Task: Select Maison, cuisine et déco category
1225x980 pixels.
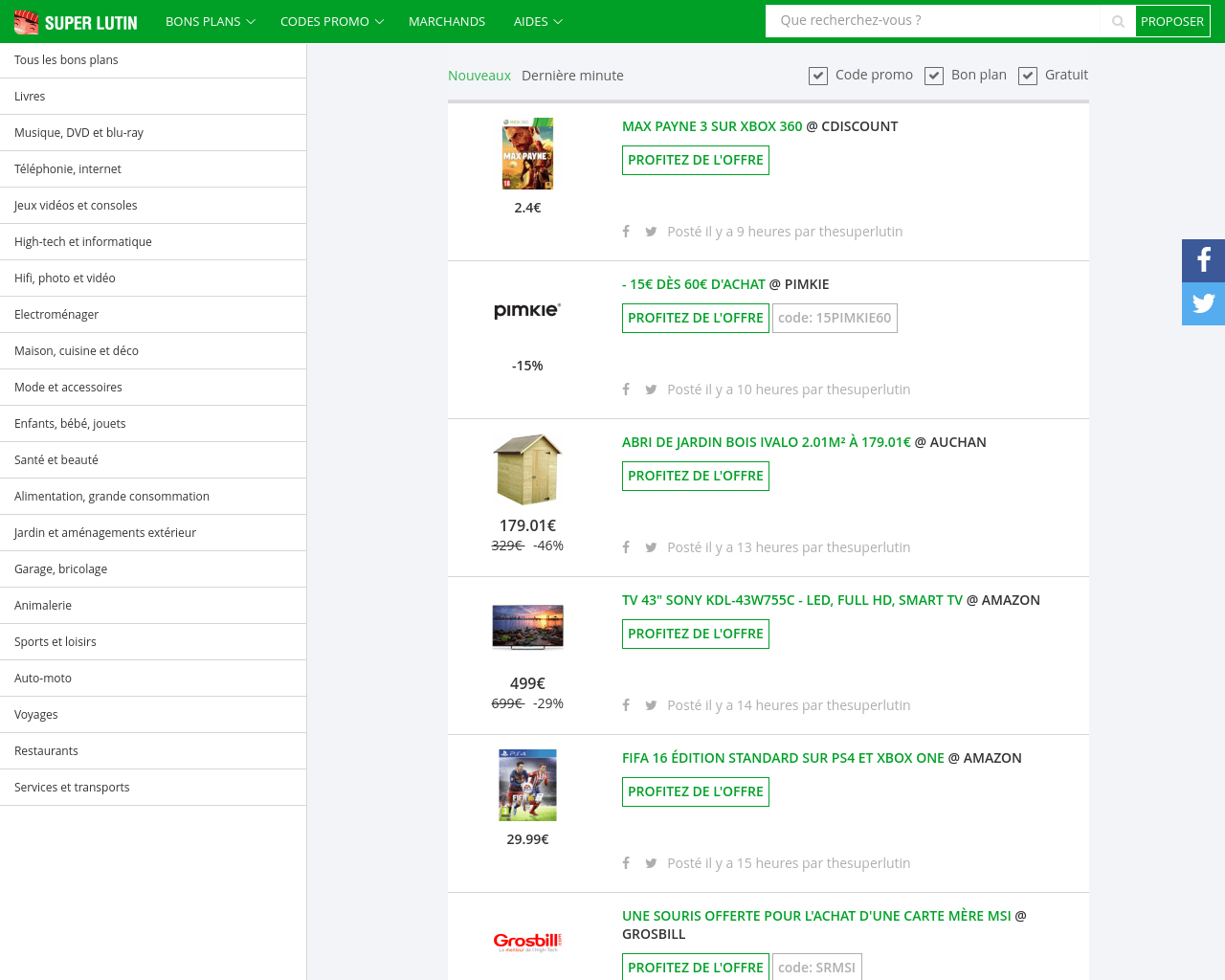Action: coord(153,351)
